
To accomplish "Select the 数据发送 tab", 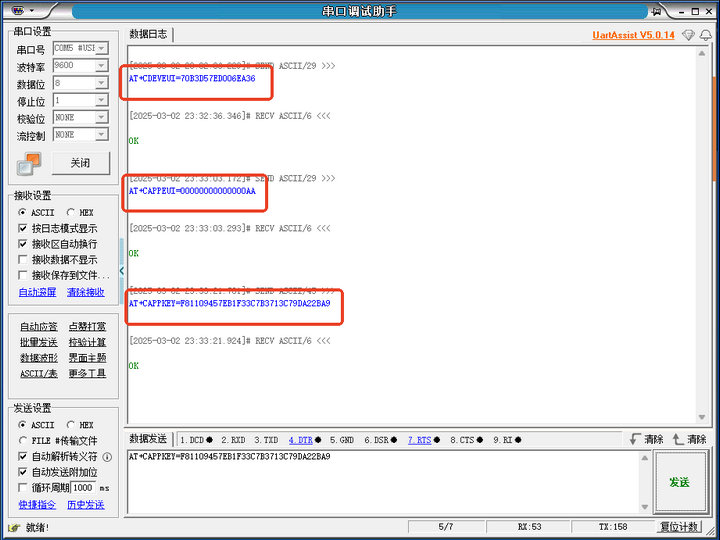I will [149, 439].
